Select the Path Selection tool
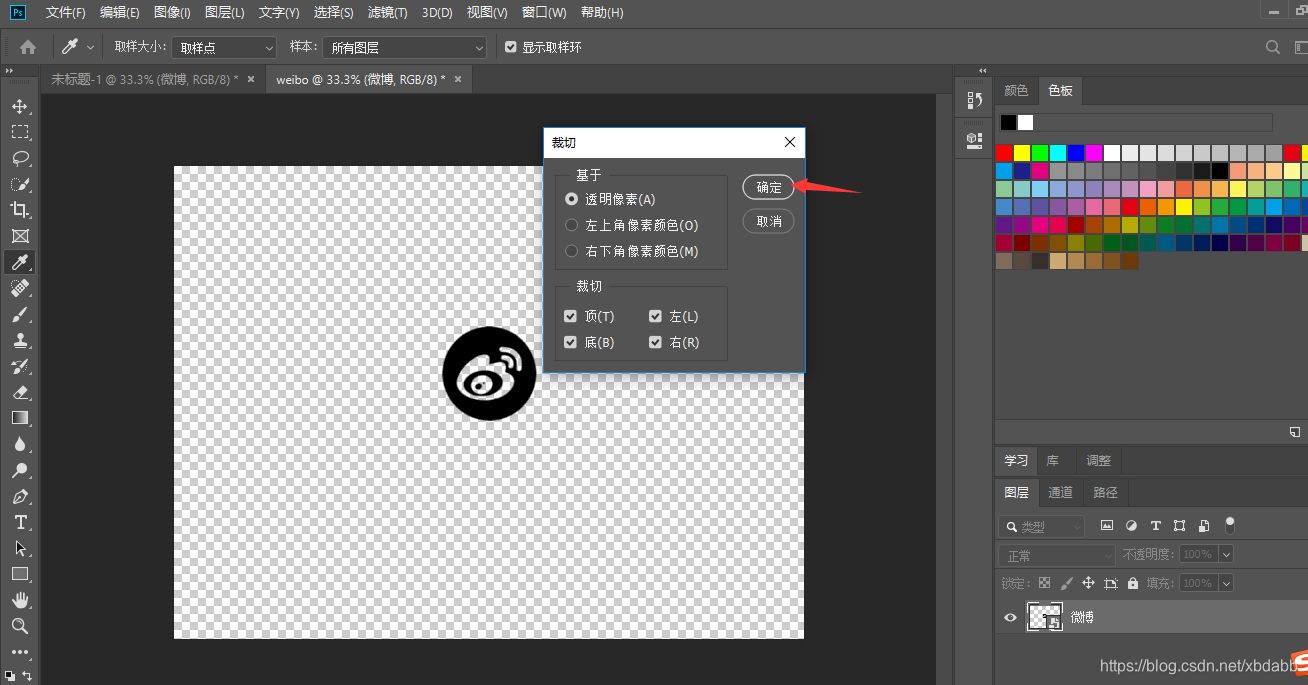Screen dimensions: 1308x685 point(20,548)
